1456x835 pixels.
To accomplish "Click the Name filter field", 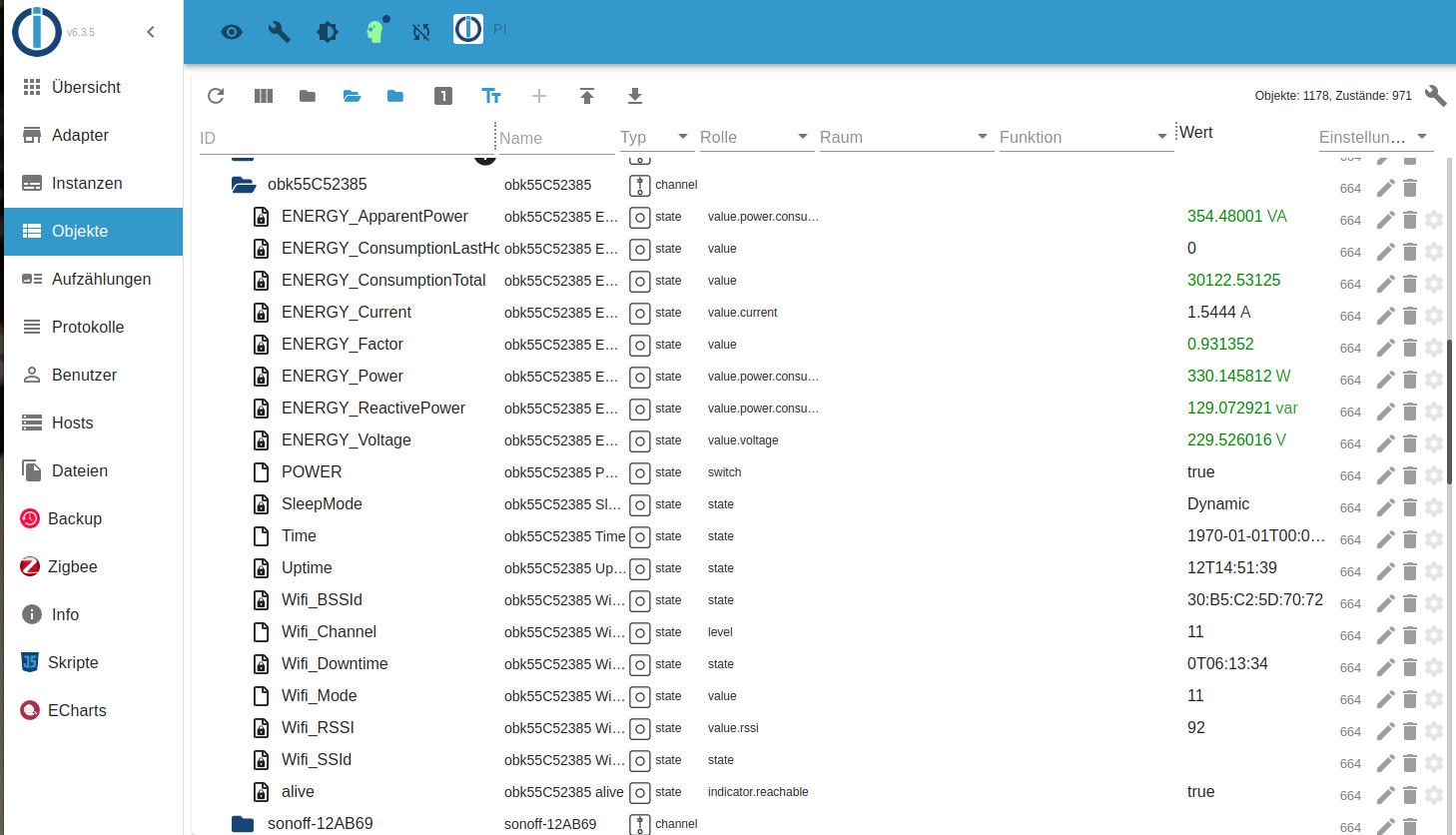I will pyautogui.click(x=555, y=138).
